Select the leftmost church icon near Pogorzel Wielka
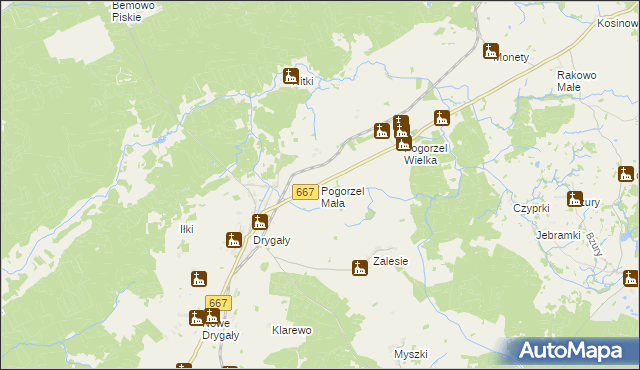Image resolution: width=640 pixels, height=370 pixels. (x=382, y=131)
